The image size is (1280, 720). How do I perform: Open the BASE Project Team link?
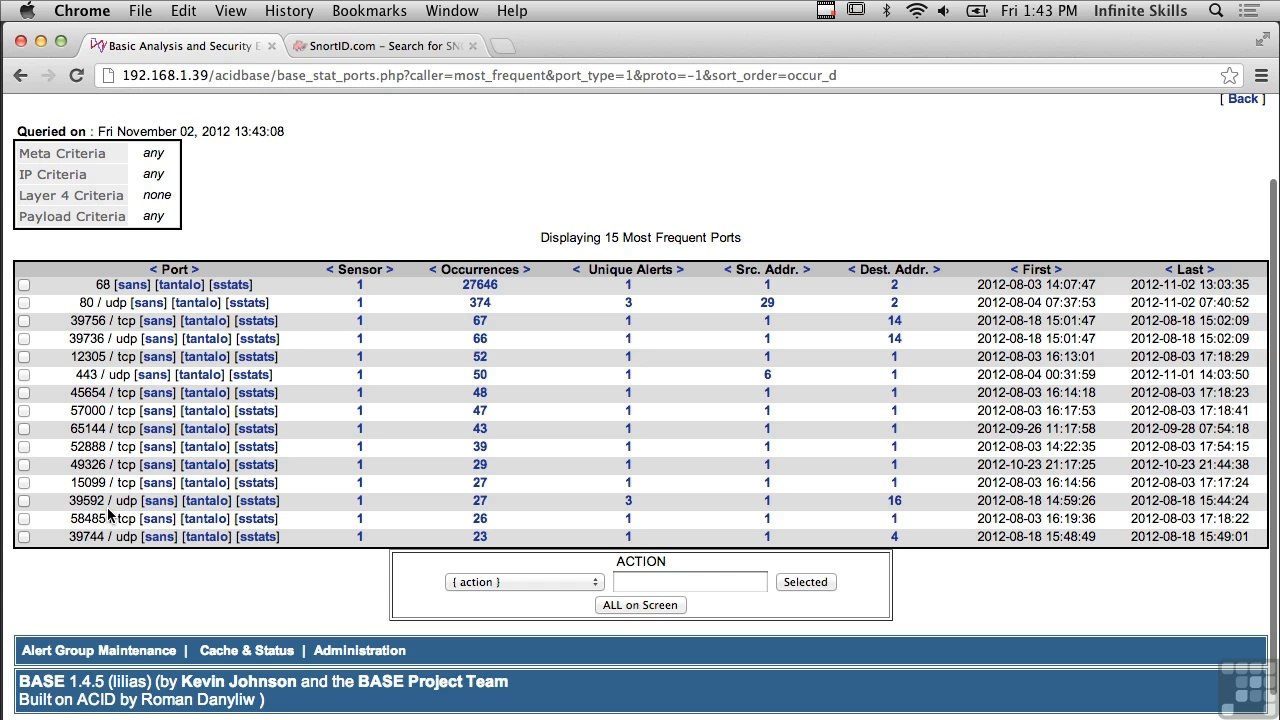(433, 682)
